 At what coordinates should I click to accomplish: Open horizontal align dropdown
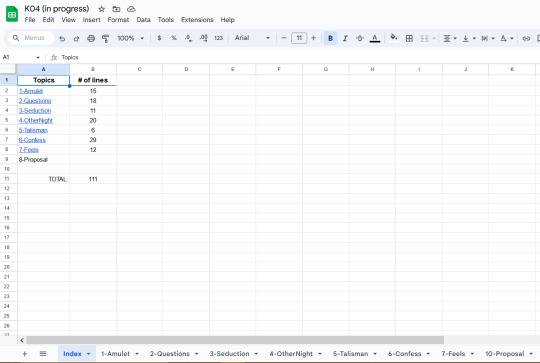click(450, 38)
